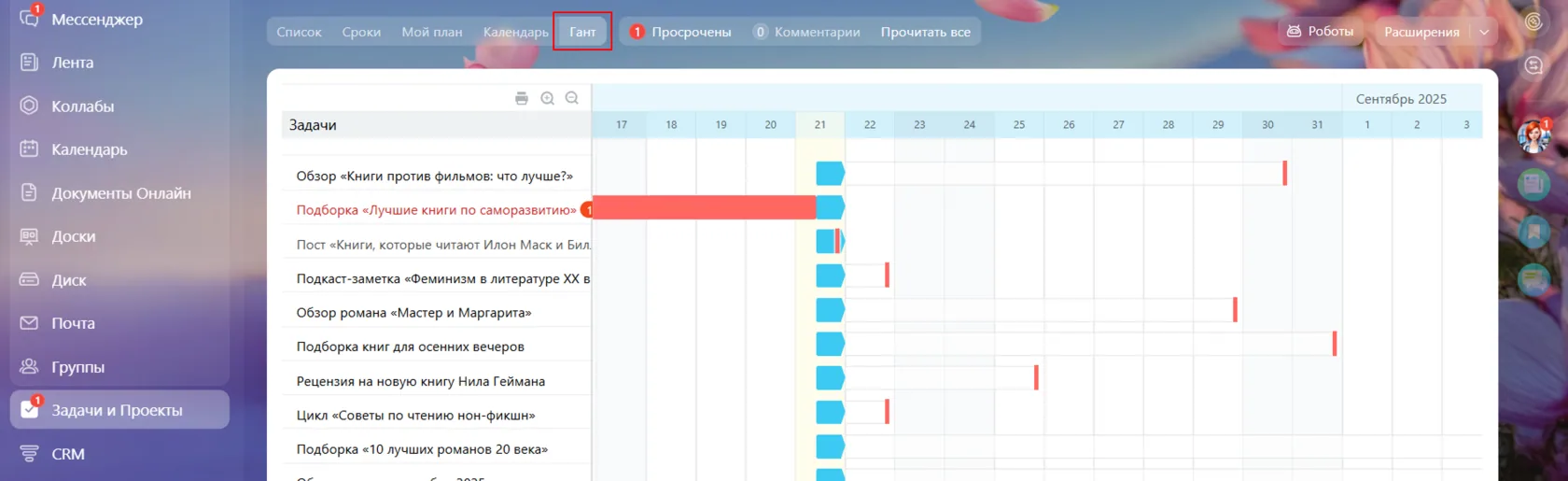
Task: Open task «Книги против фильмов: что лучше?»
Action: [435, 176]
